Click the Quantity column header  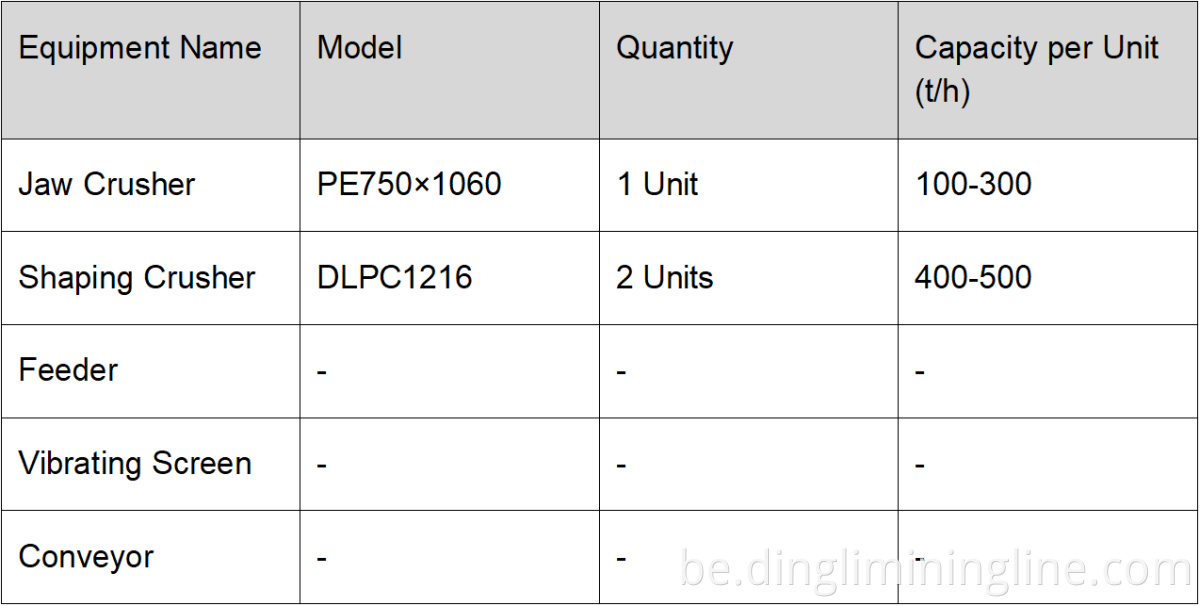(674, 48)
